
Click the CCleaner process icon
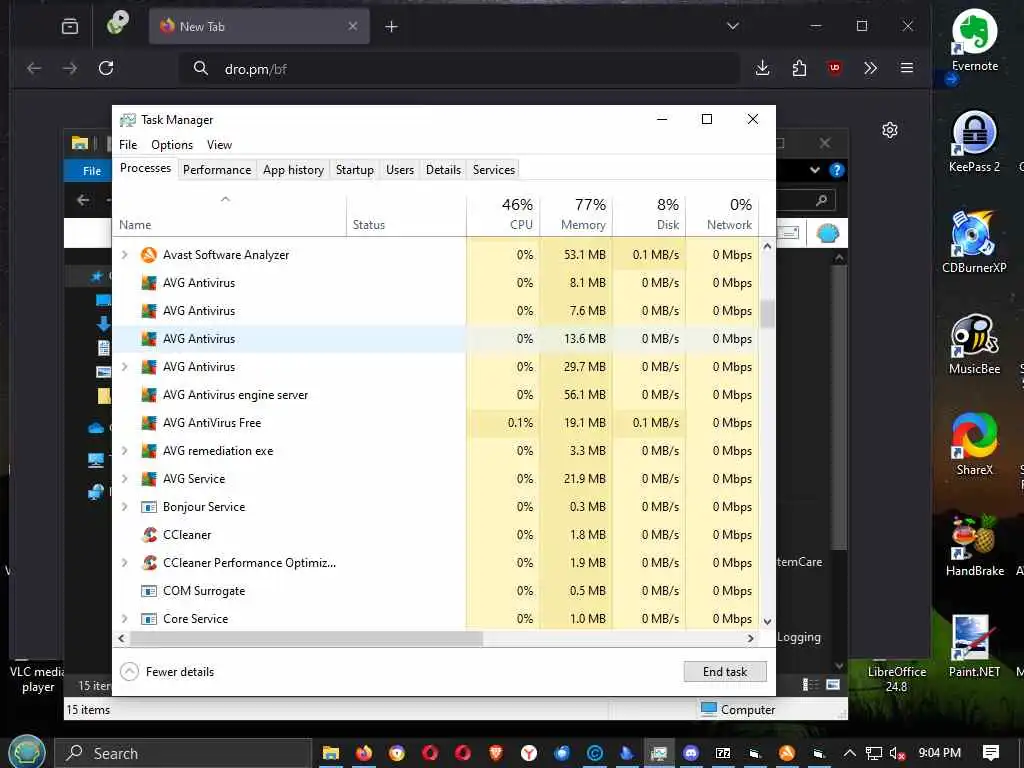point(149,535)
